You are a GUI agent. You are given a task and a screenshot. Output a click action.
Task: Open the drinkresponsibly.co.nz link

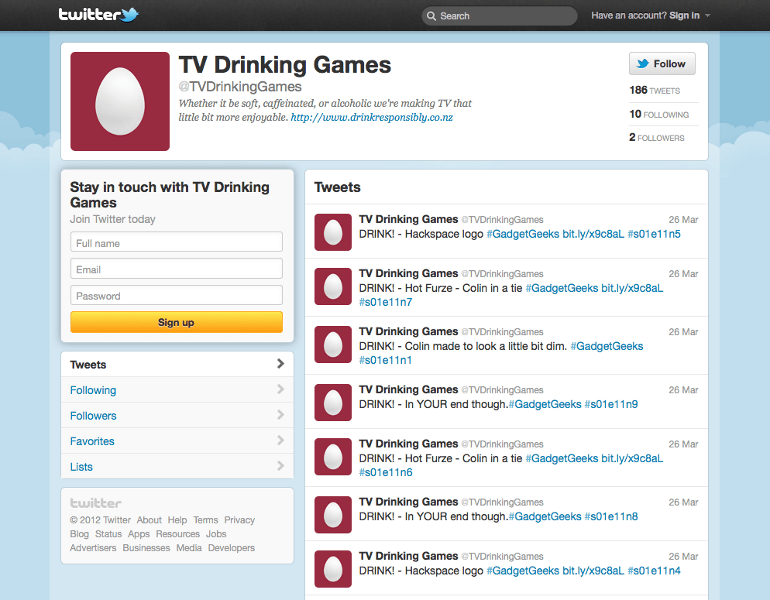tap(372, 117)
